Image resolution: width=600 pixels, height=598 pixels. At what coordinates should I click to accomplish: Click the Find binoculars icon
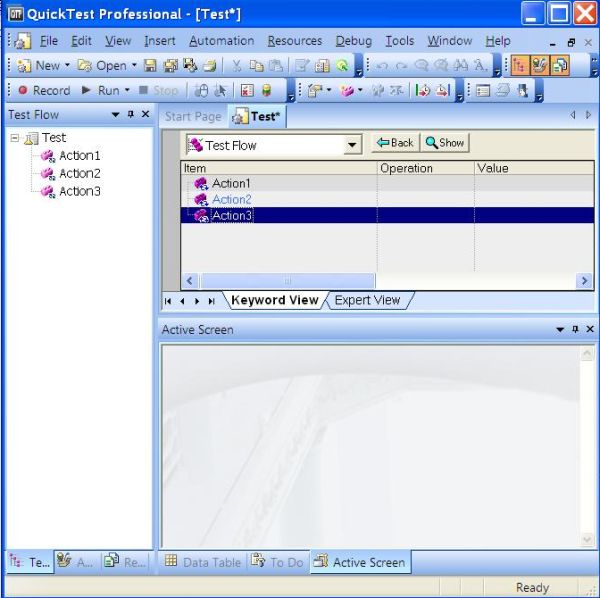click(460, 66)
